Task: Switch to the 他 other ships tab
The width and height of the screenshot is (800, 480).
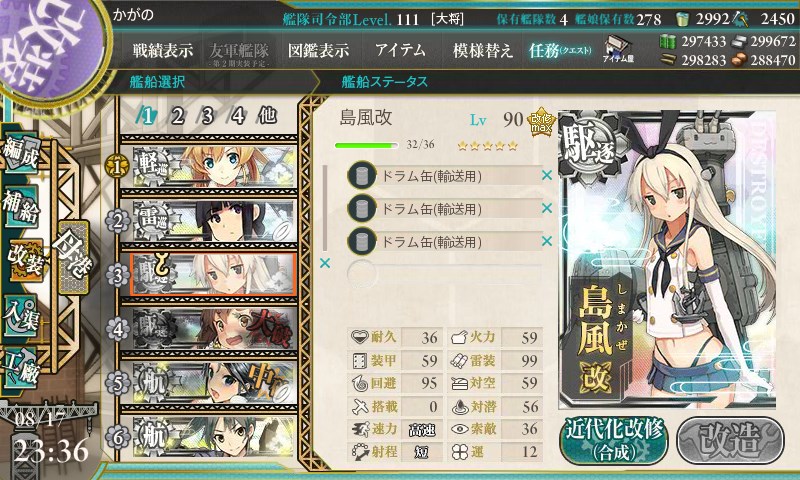Action: point(267,116)
